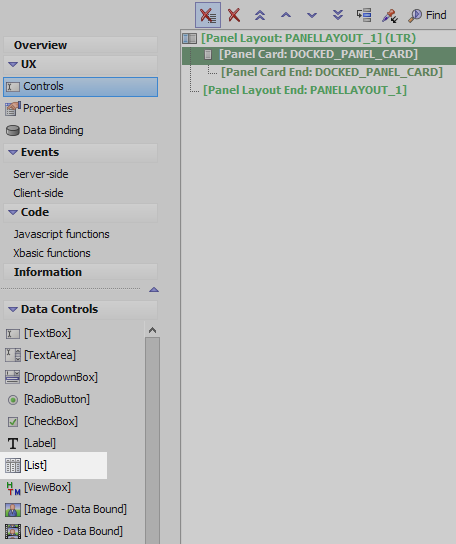Collapse the Events section
Screen dimensions: 456x544
tap(13, 152)
